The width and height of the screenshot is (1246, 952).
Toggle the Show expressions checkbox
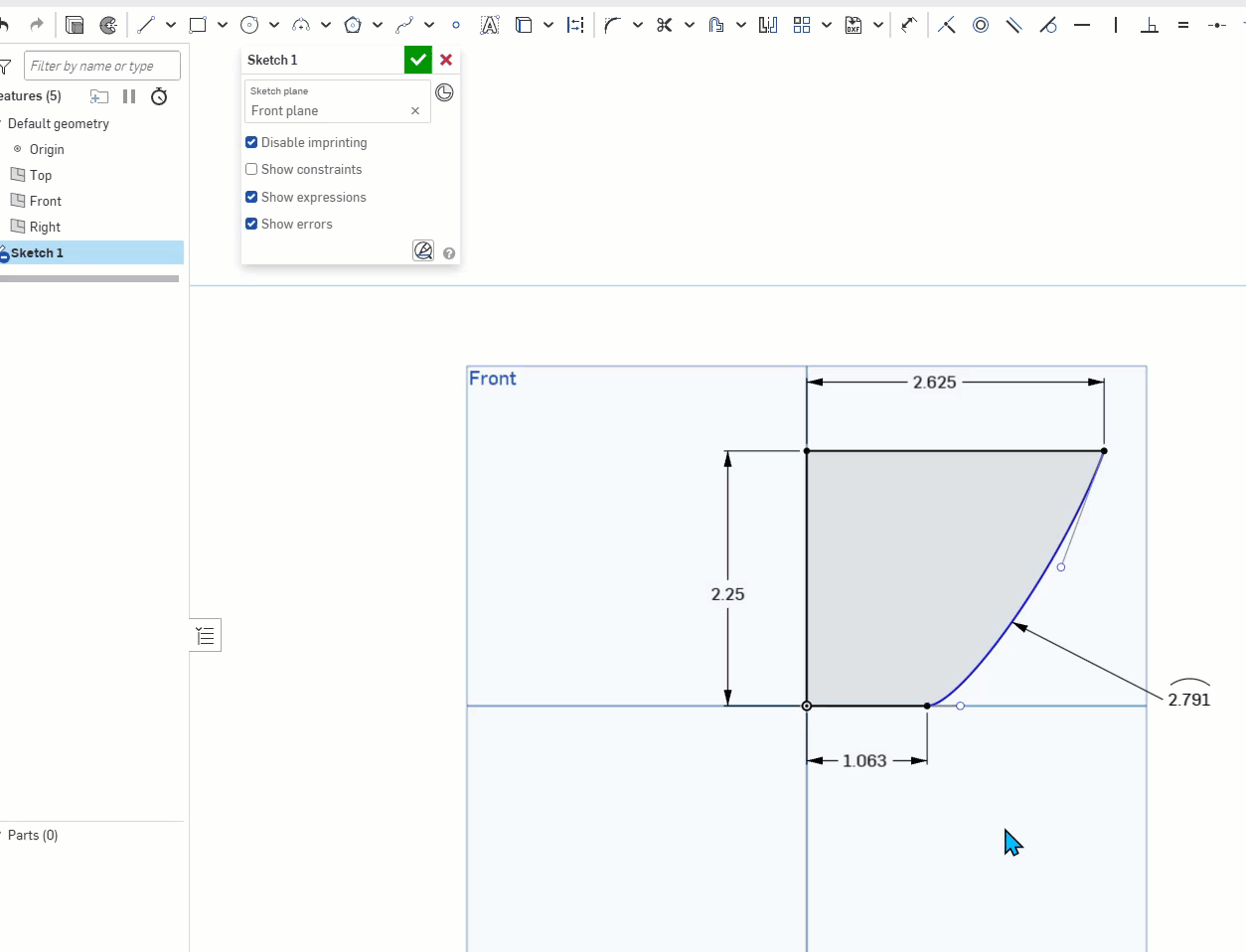251,197
